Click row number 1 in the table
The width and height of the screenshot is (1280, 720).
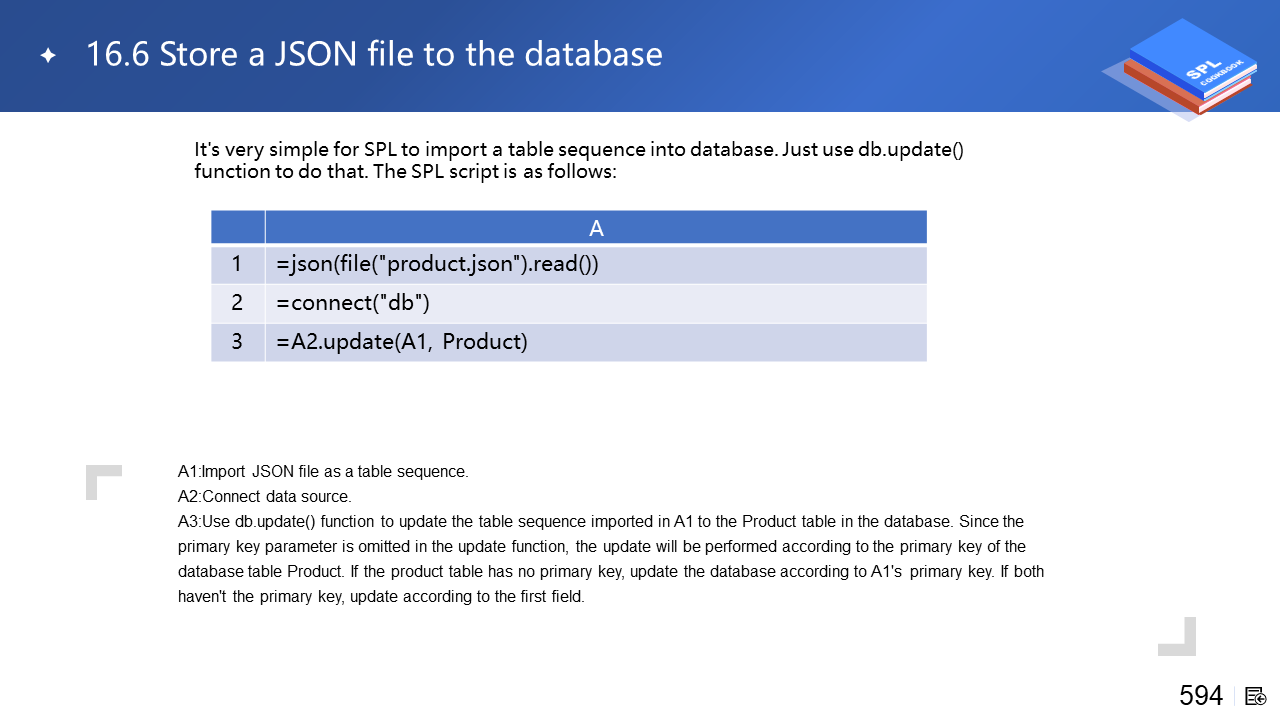(x=237, y=265)
